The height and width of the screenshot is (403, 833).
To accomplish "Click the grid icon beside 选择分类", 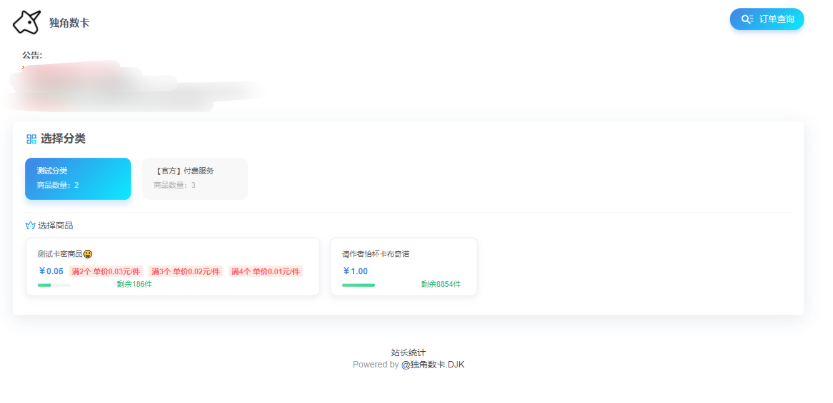I will coord(31,139).
